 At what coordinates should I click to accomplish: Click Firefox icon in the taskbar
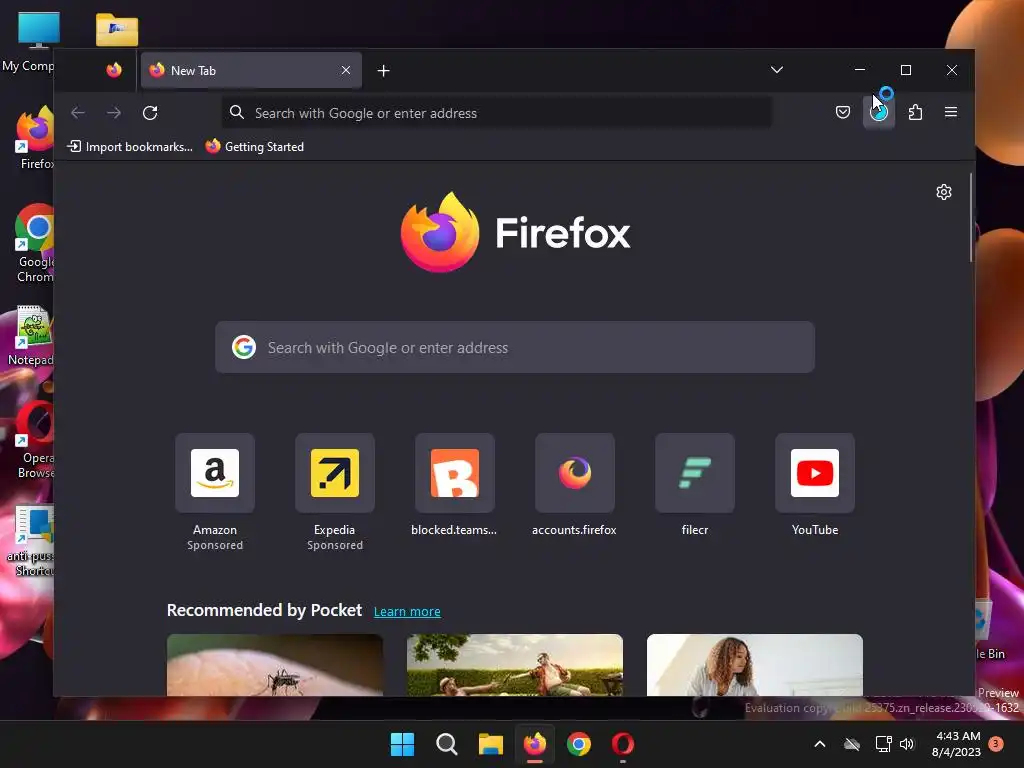[x=535, y=744]
